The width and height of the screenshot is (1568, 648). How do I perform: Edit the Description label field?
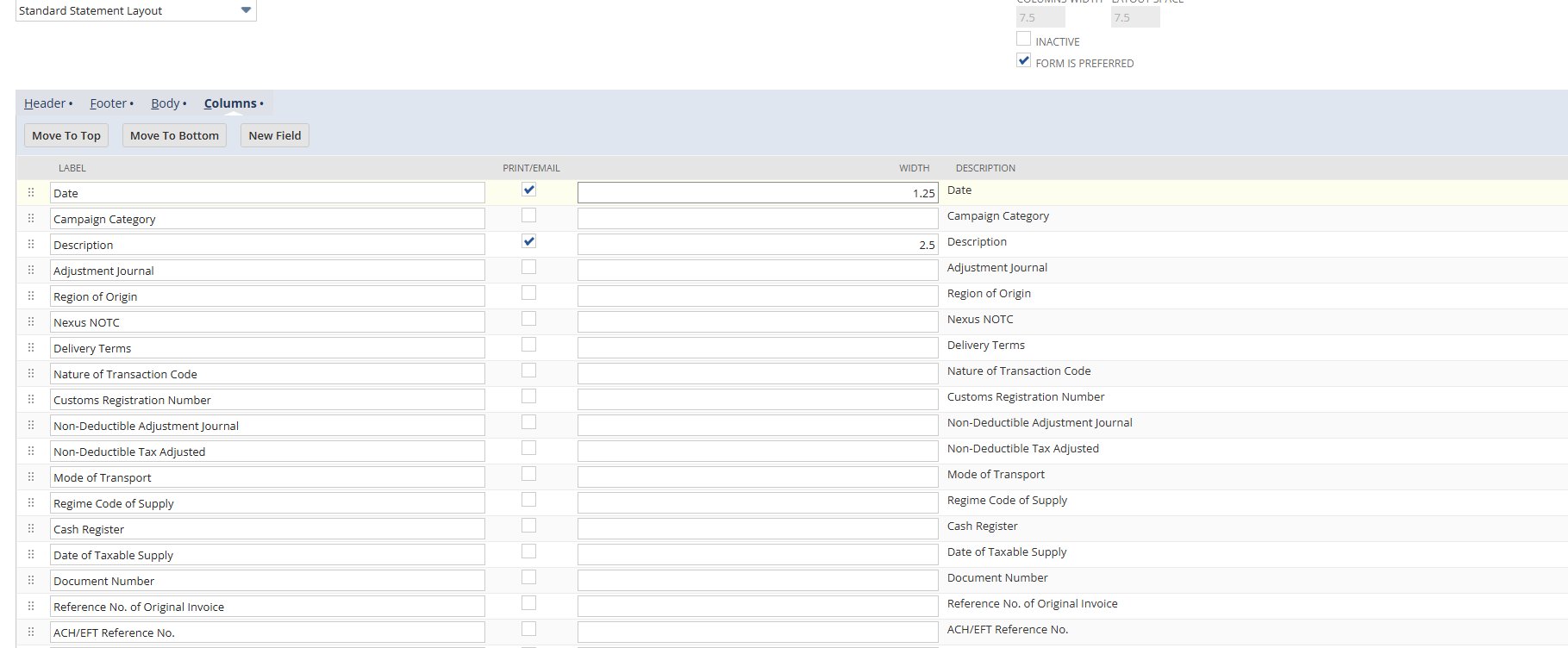coord(267,245)
